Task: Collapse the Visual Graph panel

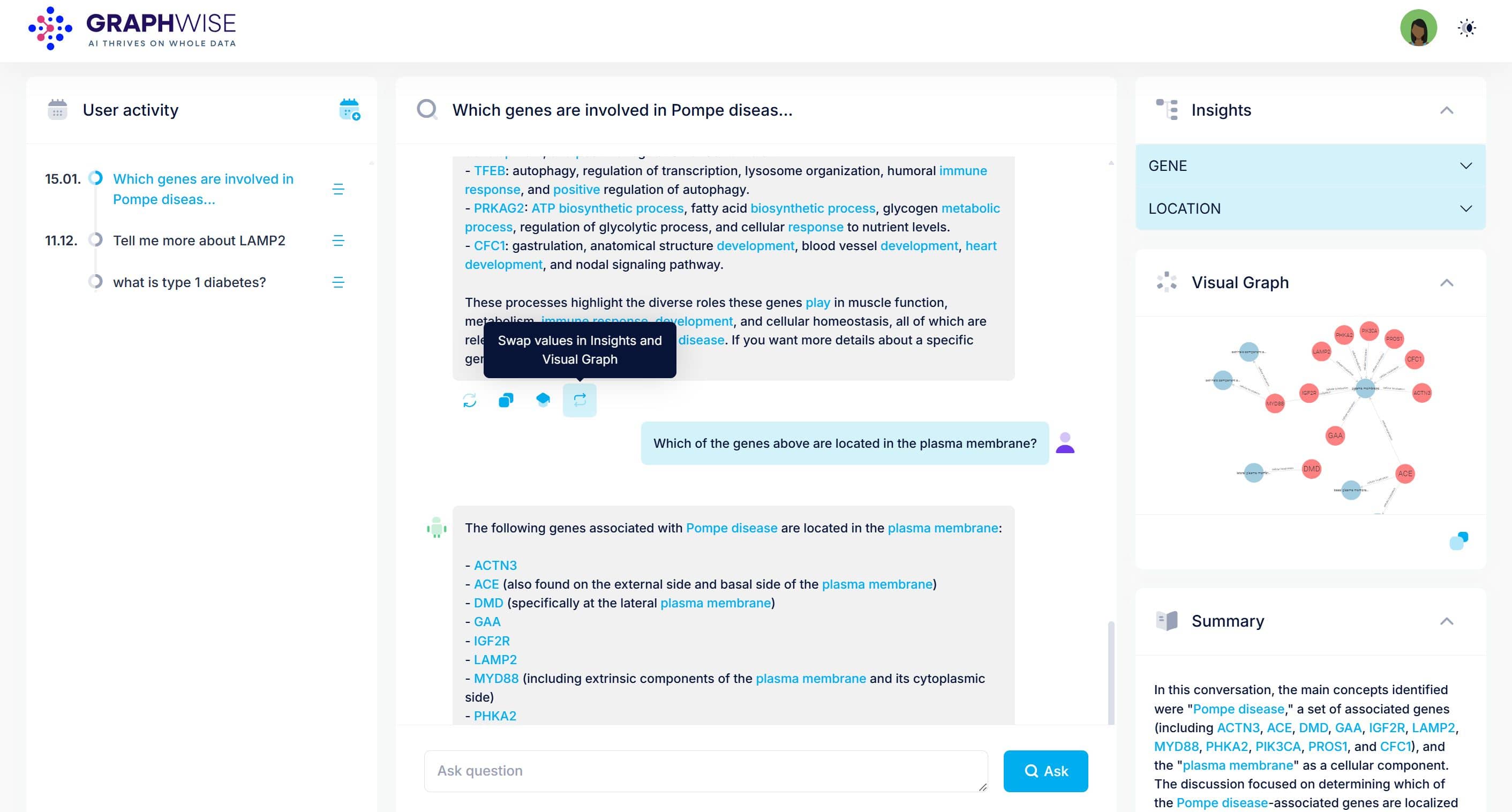Action: (x=1446, y=283)
